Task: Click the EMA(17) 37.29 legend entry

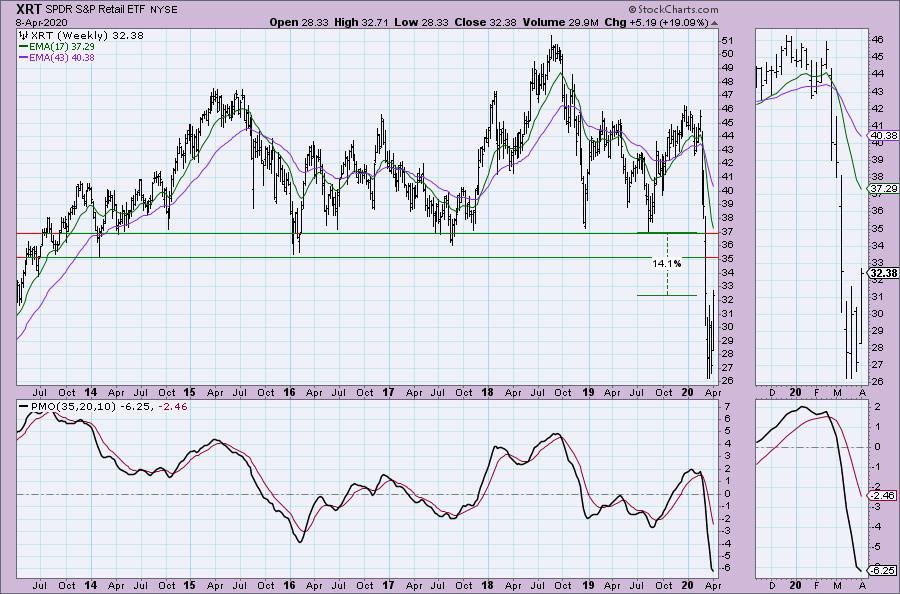Action: pyautogui.click(x=62, y=46)
